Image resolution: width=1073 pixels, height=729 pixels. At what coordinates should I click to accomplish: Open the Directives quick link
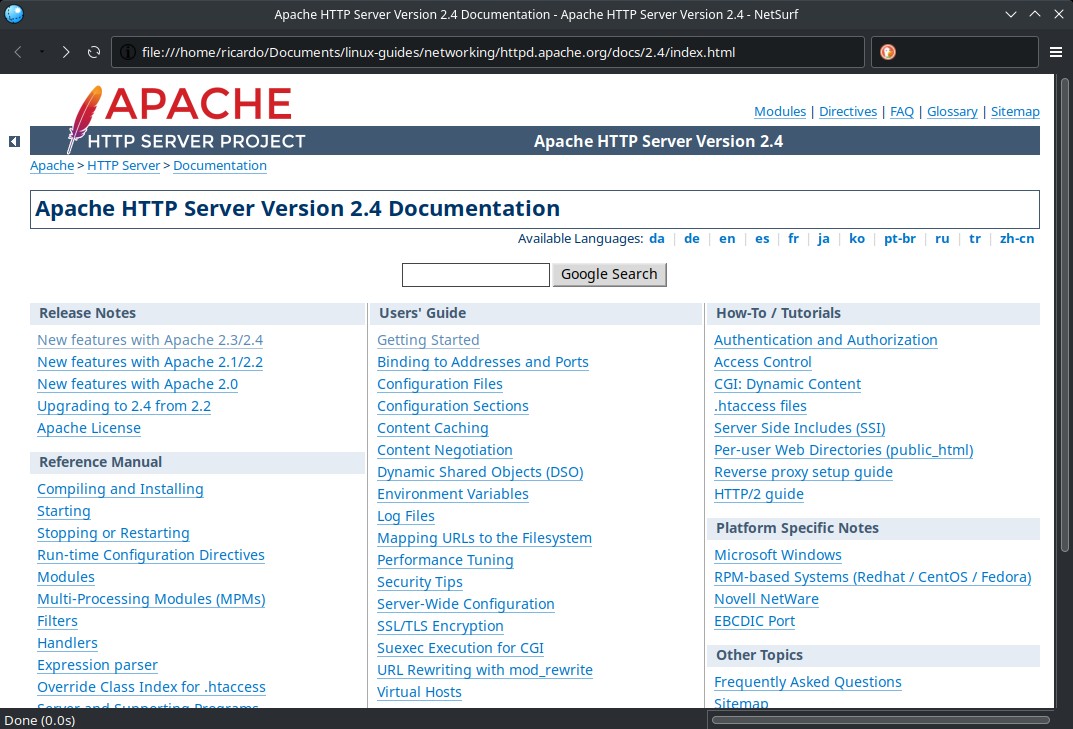pyautogui.click(x=848, y=112)
